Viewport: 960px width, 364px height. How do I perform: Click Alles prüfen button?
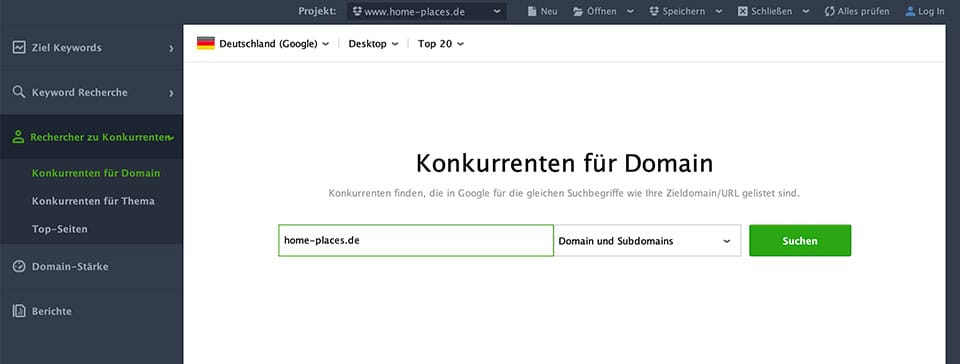[x=857, y=11]
